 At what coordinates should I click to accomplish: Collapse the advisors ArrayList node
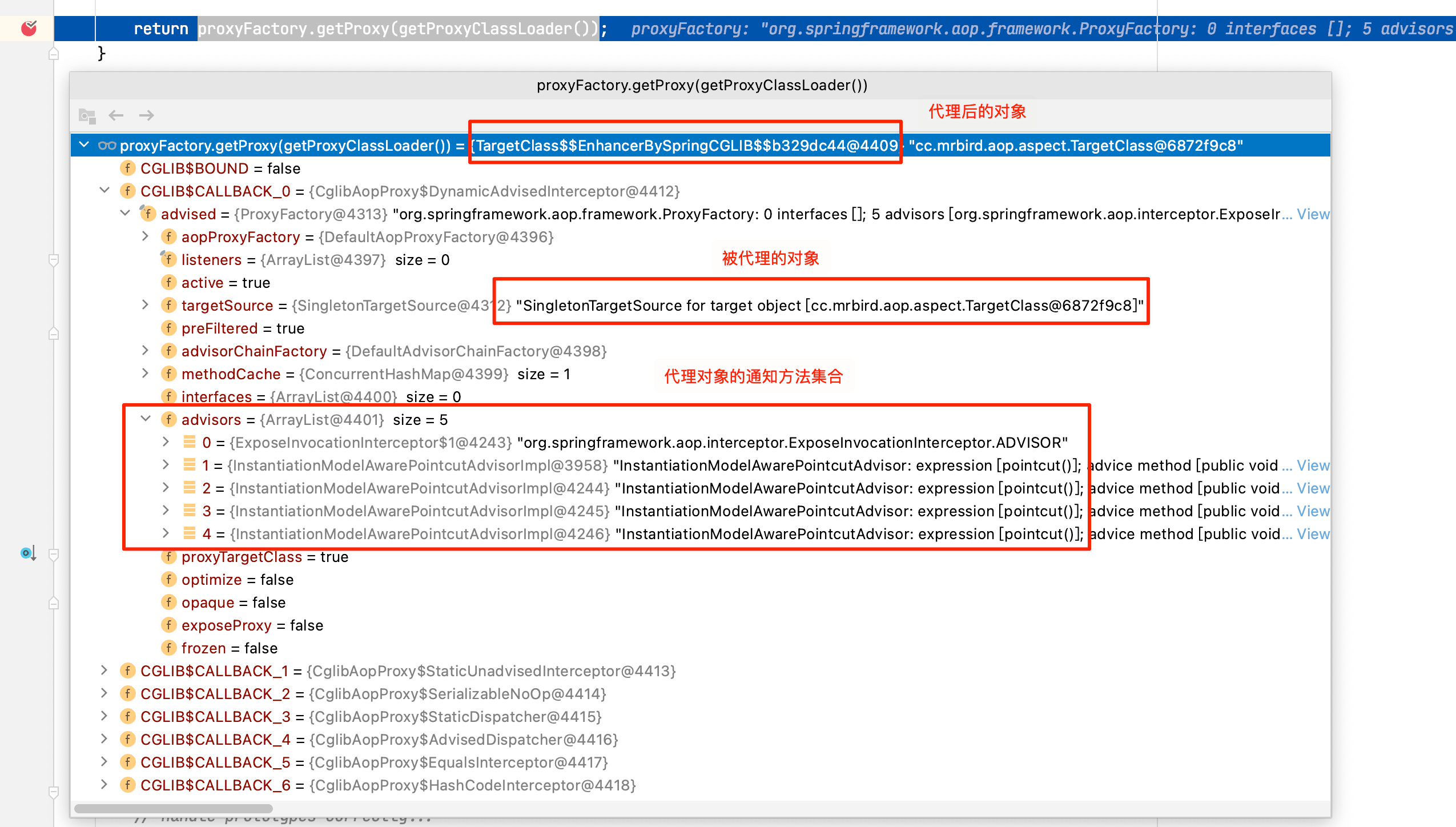146,419
